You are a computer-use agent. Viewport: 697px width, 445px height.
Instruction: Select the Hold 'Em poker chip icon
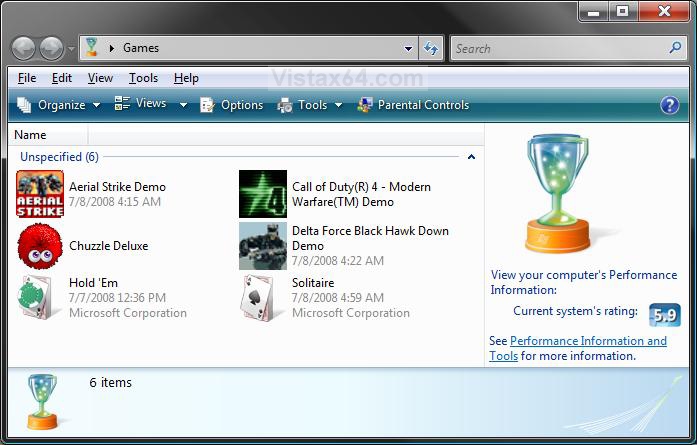click(x=36, y=297)
